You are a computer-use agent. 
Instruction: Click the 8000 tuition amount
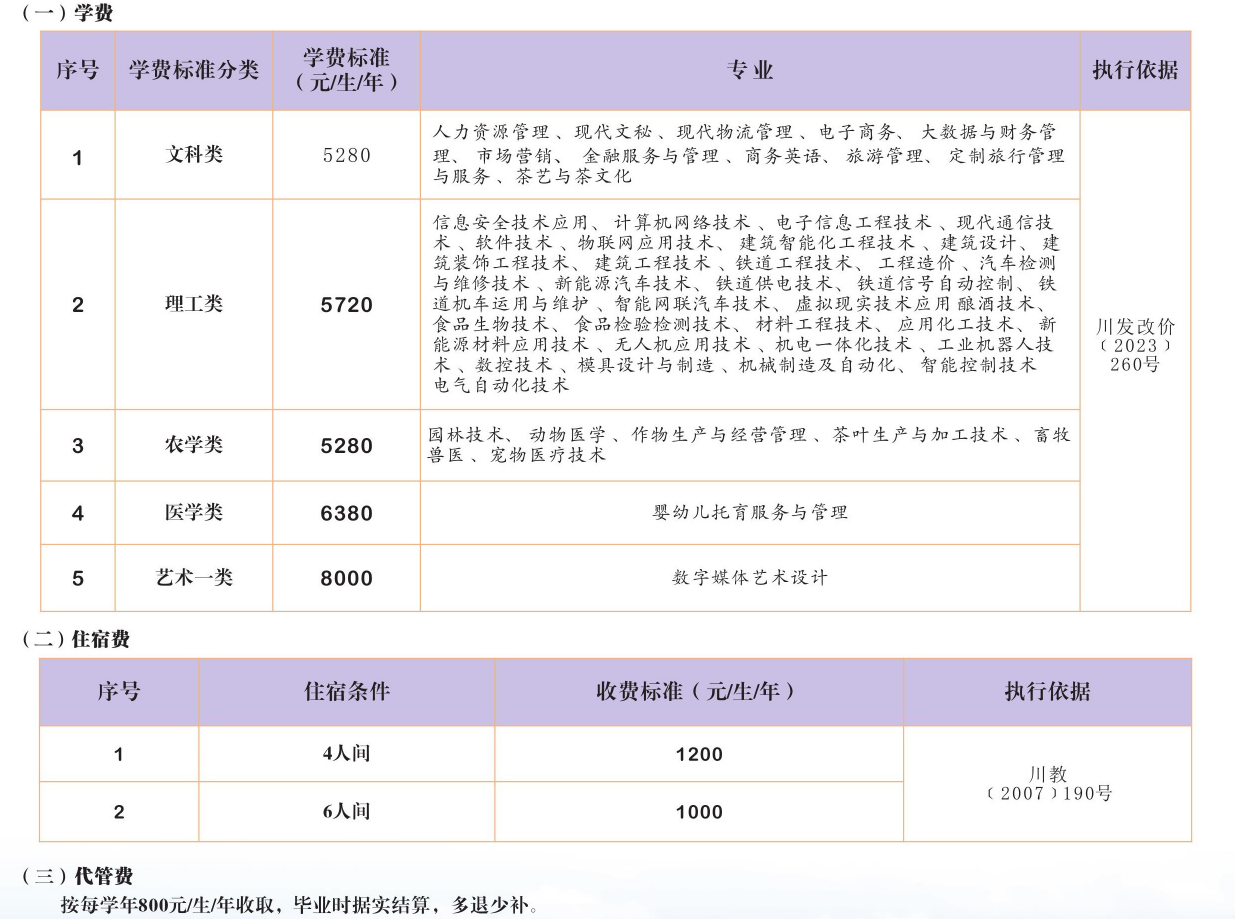pyautogui.click(x=346, y=578)
